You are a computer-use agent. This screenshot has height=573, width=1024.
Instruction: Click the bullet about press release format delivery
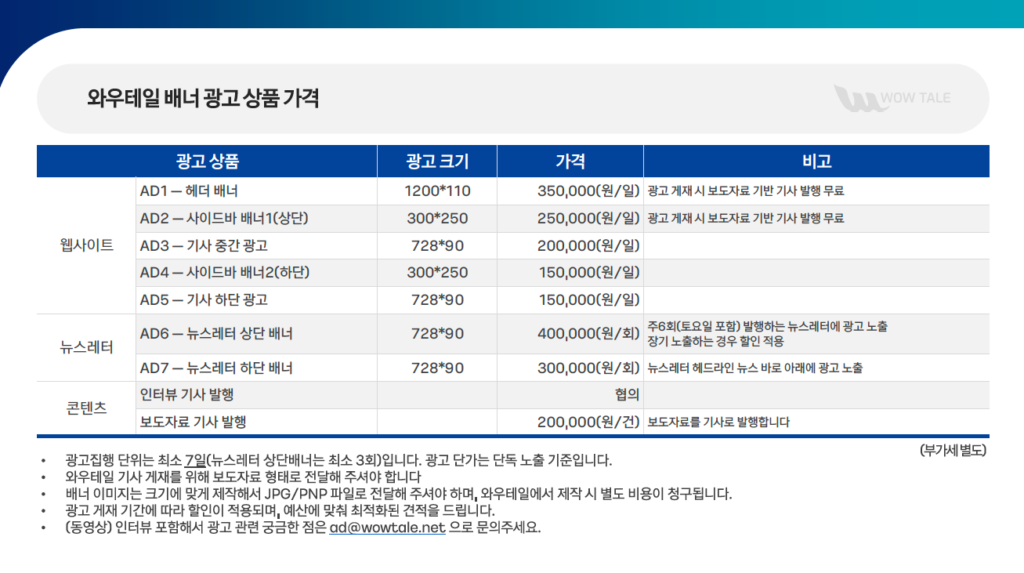pos(243,477)
